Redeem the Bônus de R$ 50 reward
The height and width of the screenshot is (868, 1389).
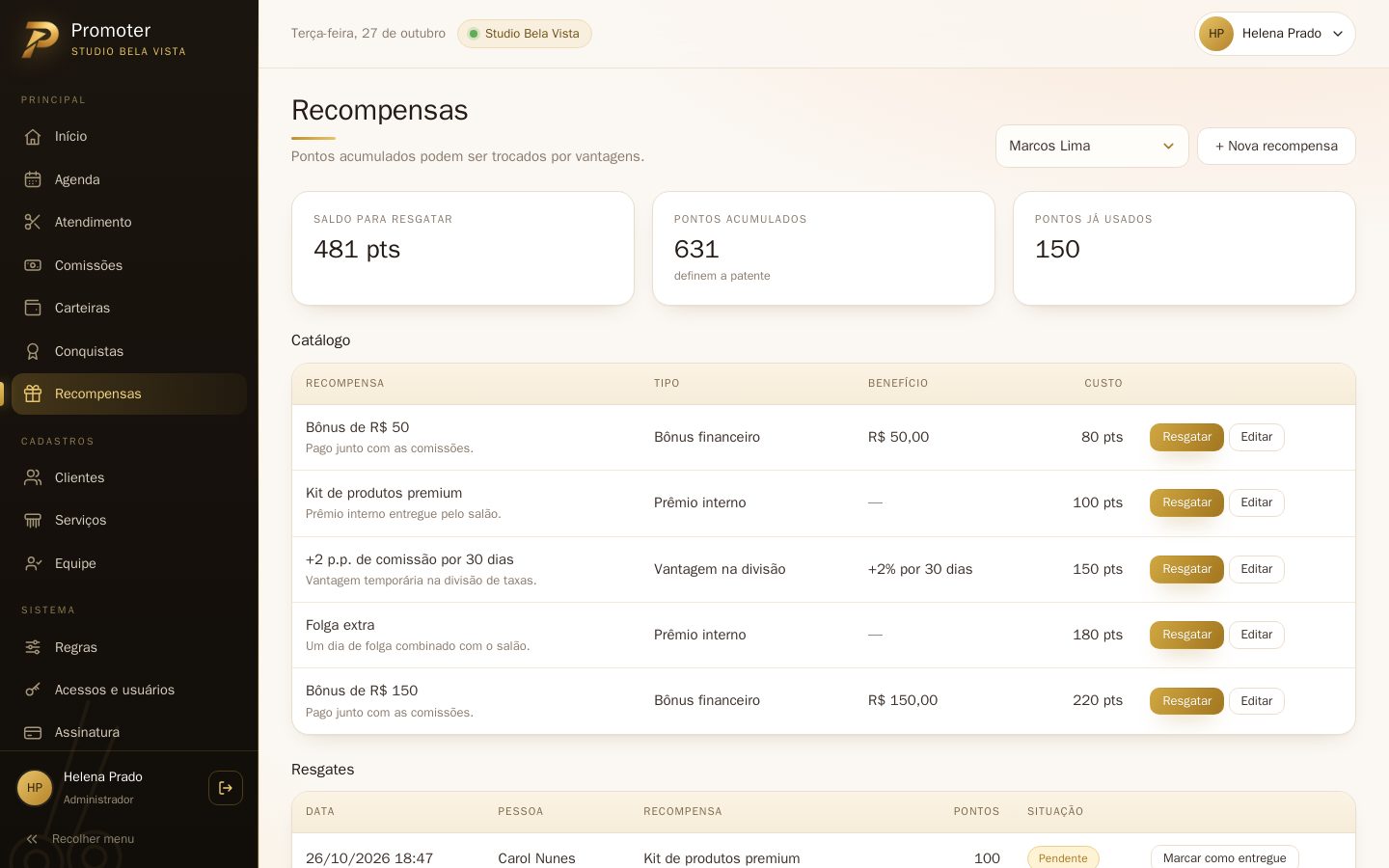click(x=1186, y=437)
